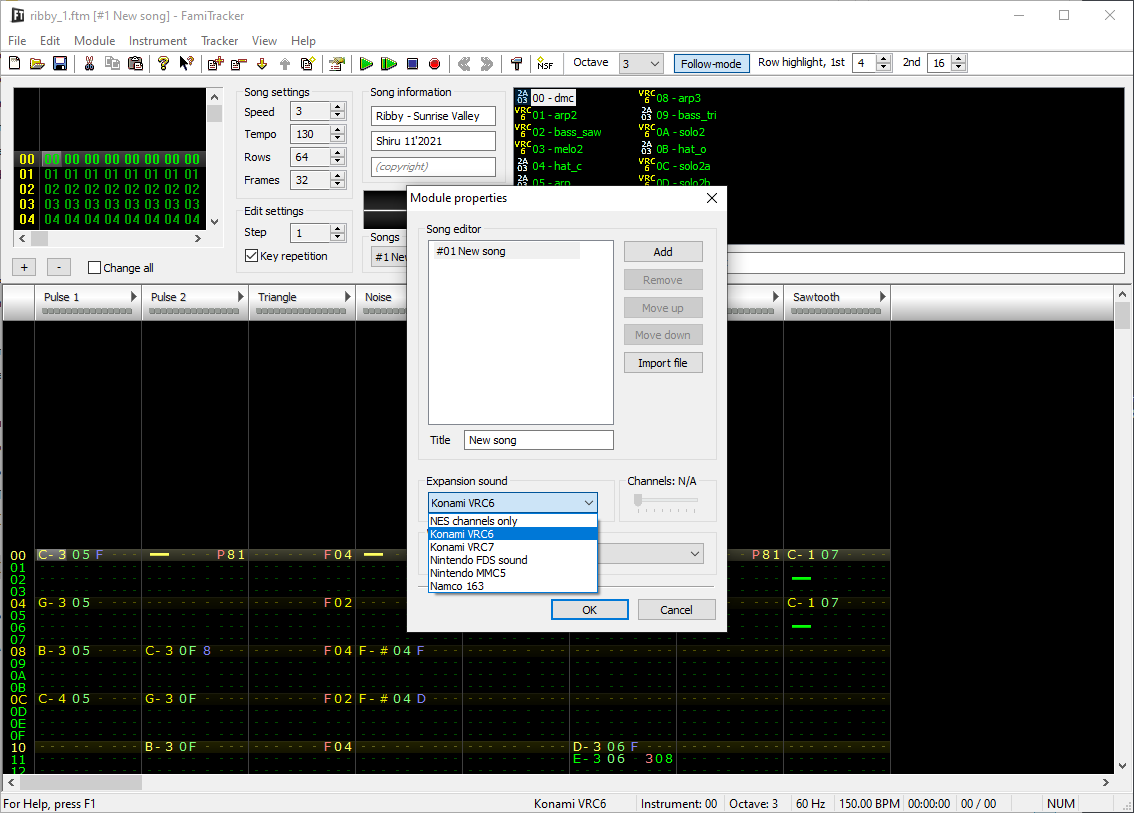
Task: Stop playback with the blue square icon
Action: (x=412, y=64)
